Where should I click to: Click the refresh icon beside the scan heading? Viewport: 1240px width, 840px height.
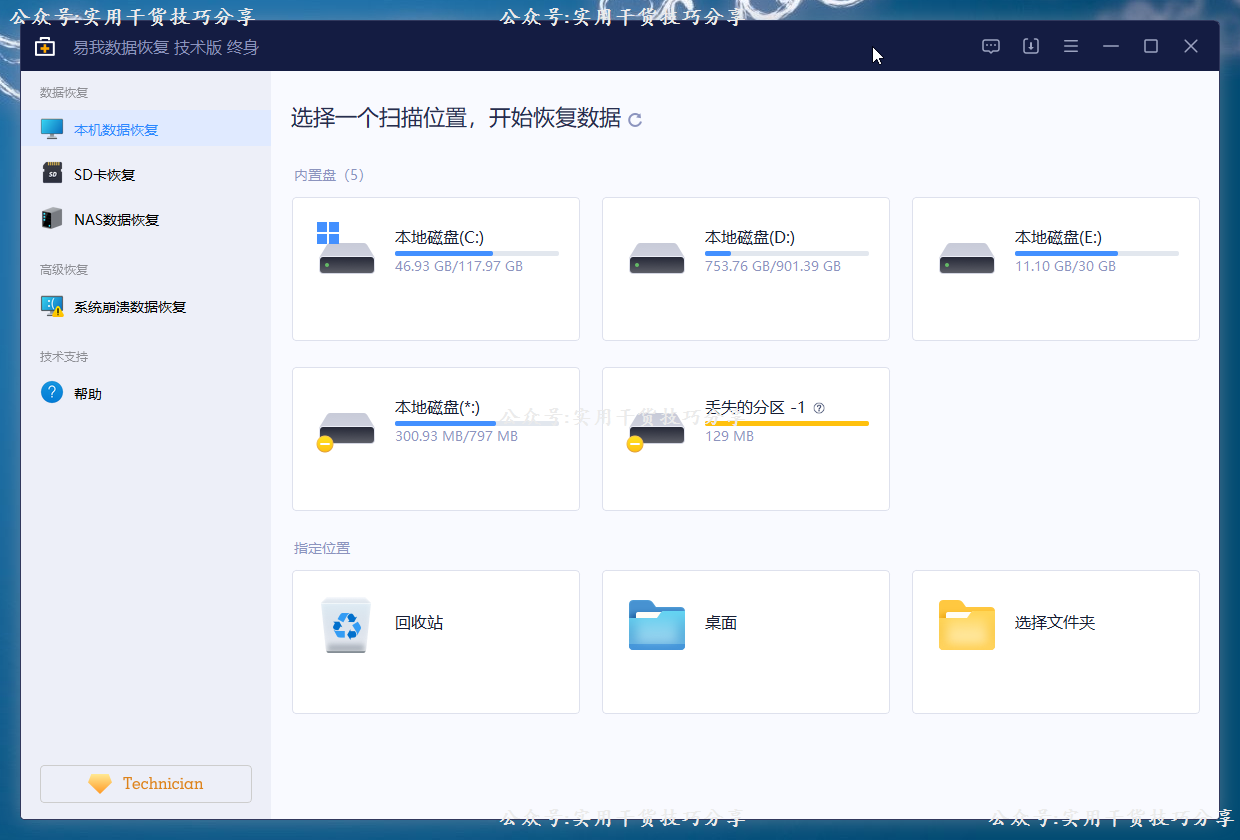click(635, 120)
